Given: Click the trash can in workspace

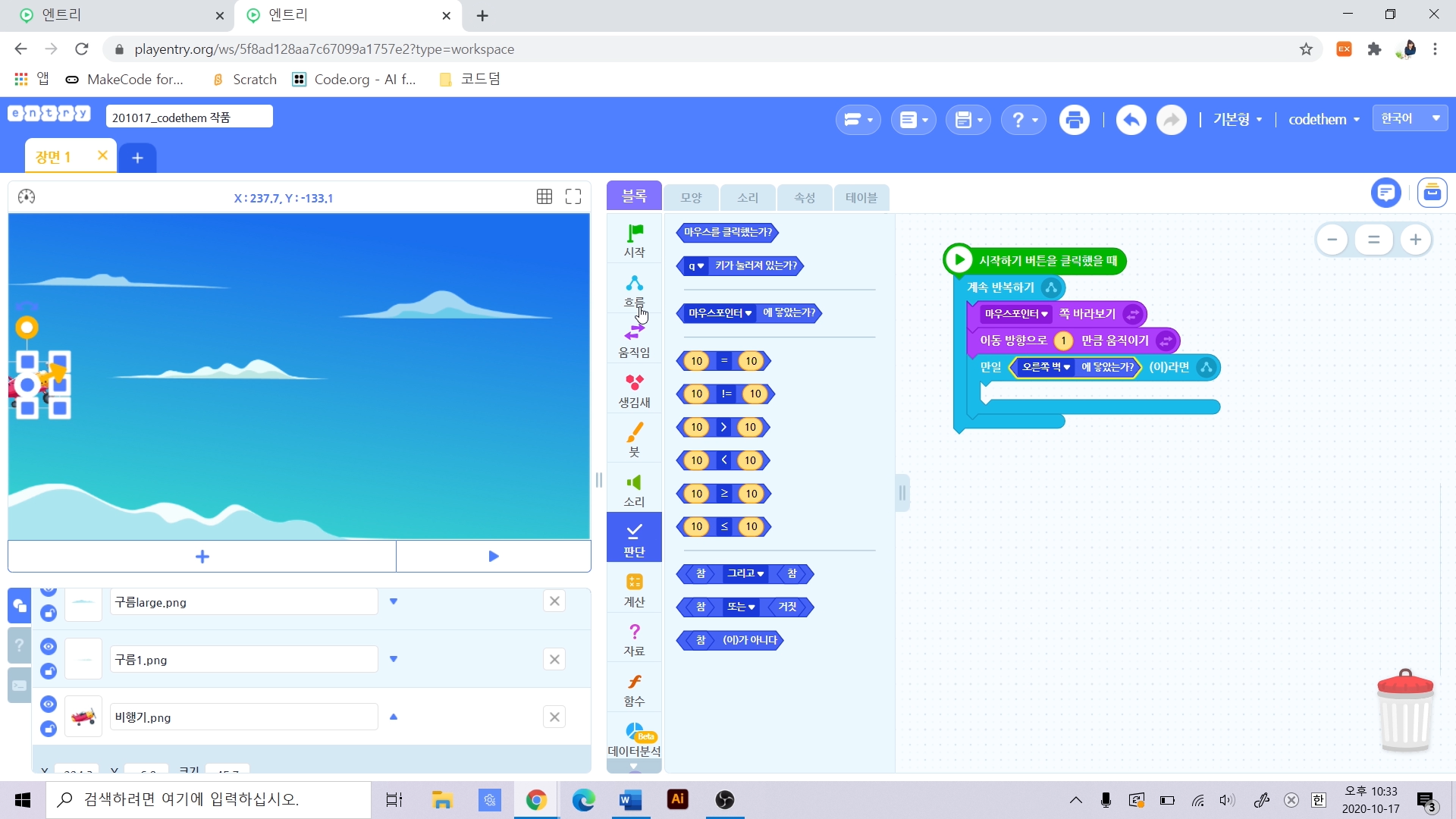Looking at the screenshot, I should [1404, 711].
